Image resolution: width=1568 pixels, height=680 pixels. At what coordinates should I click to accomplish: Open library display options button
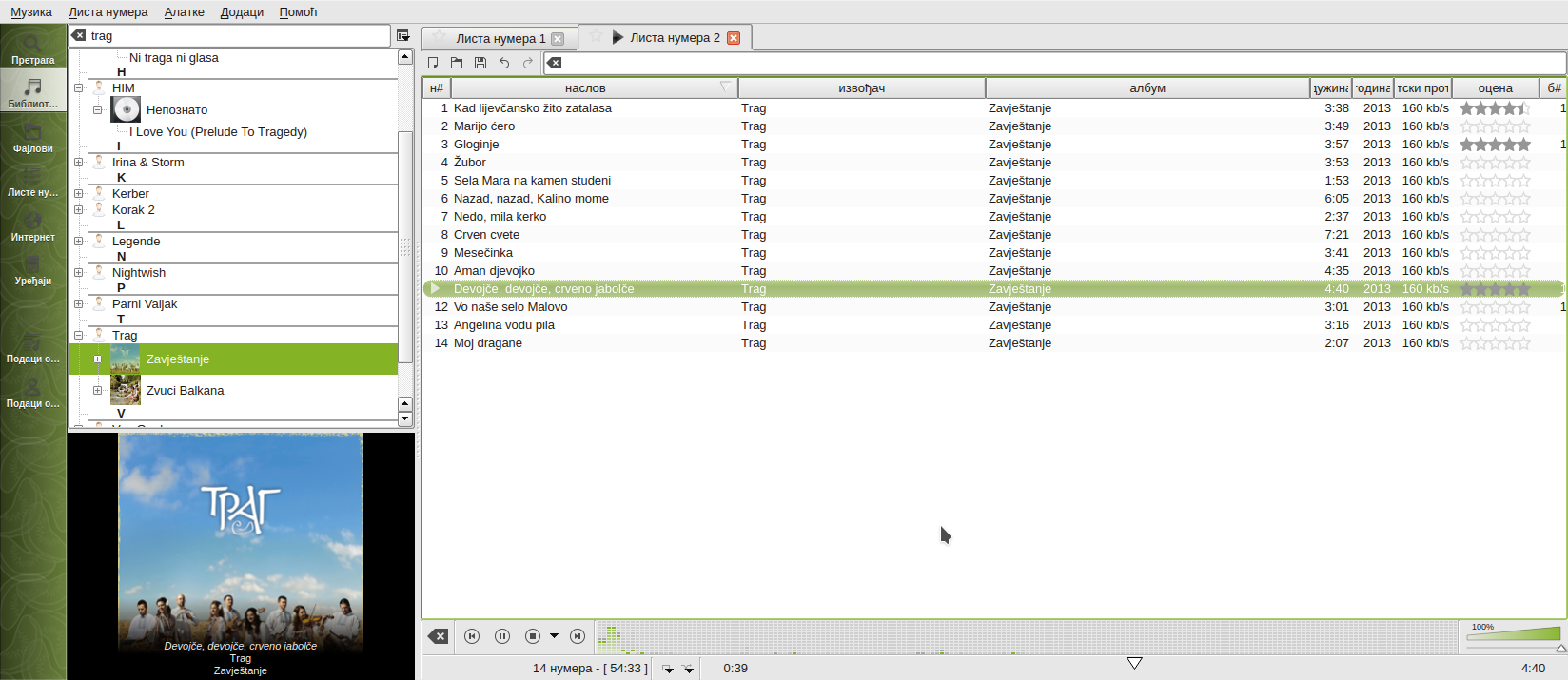click(403, 35)
